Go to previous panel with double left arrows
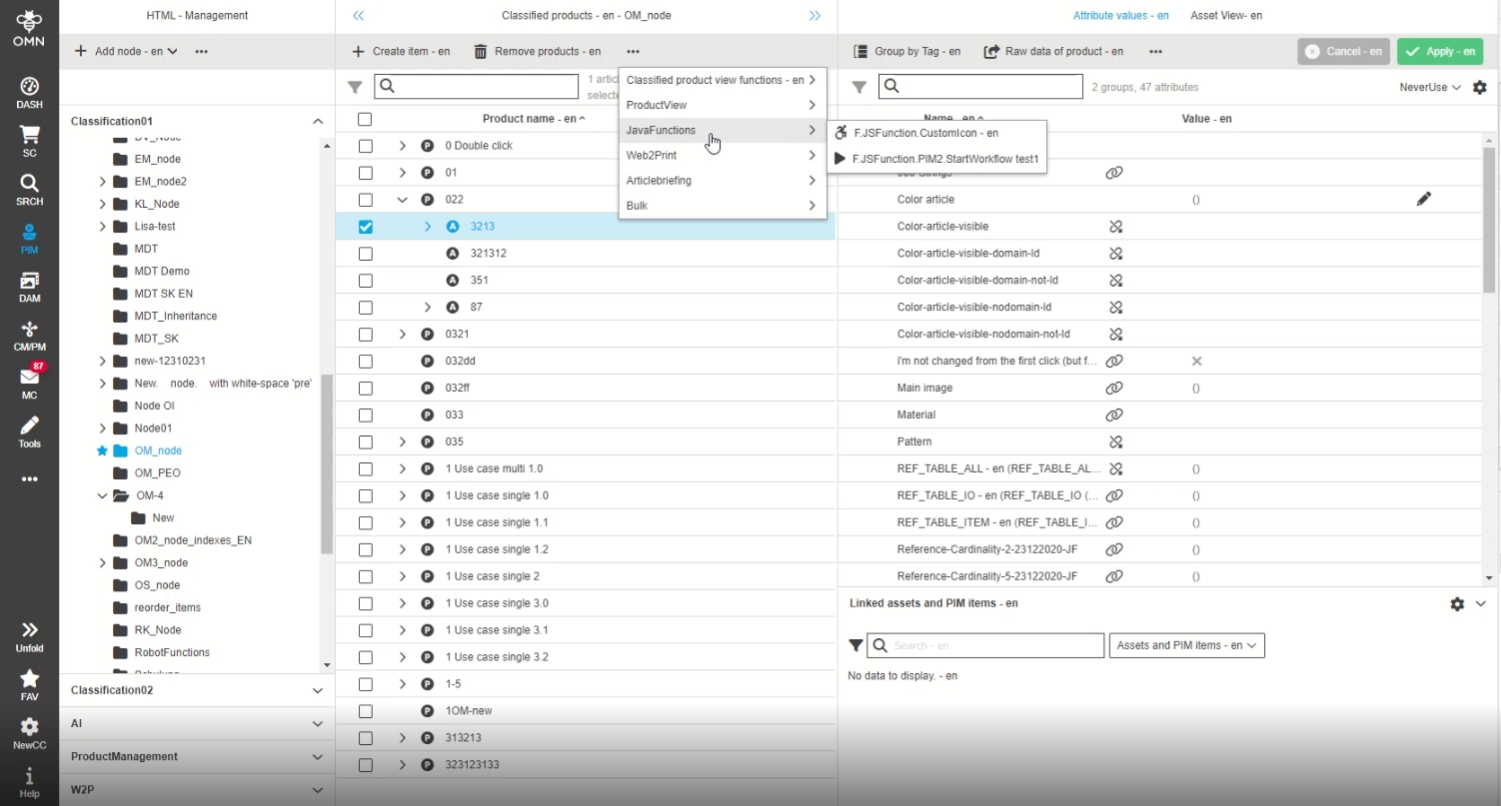 coord(359,15)
